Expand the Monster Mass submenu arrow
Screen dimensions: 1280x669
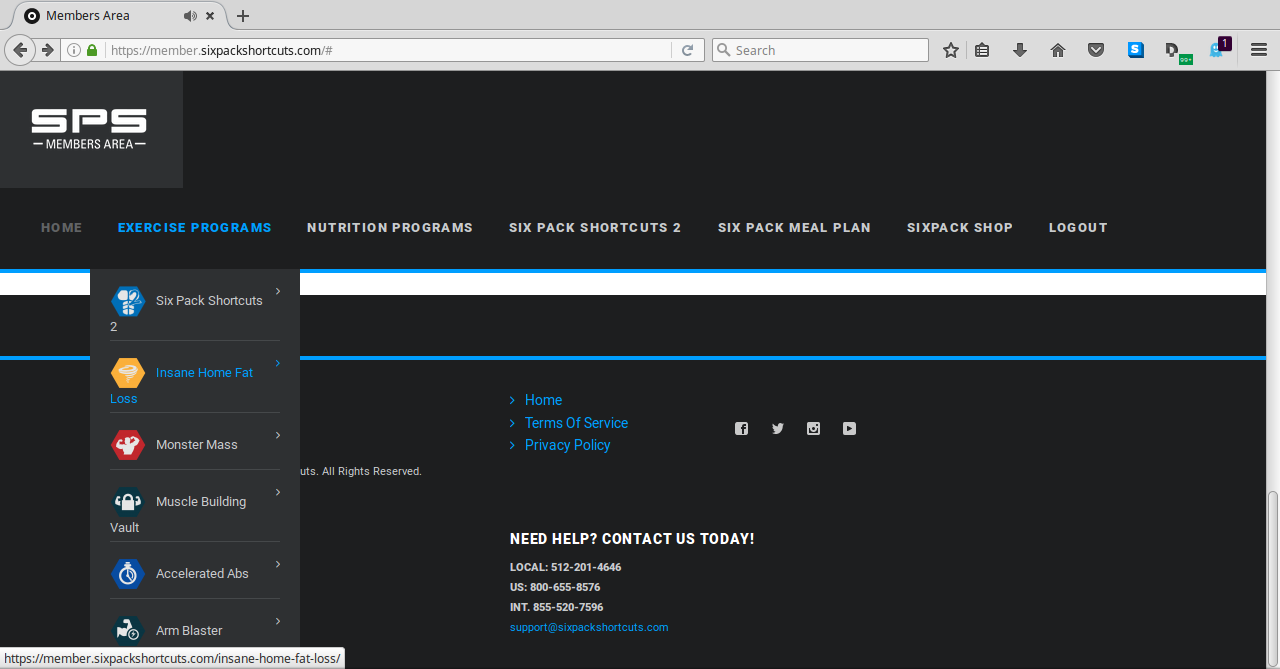(x=278, y=435)
